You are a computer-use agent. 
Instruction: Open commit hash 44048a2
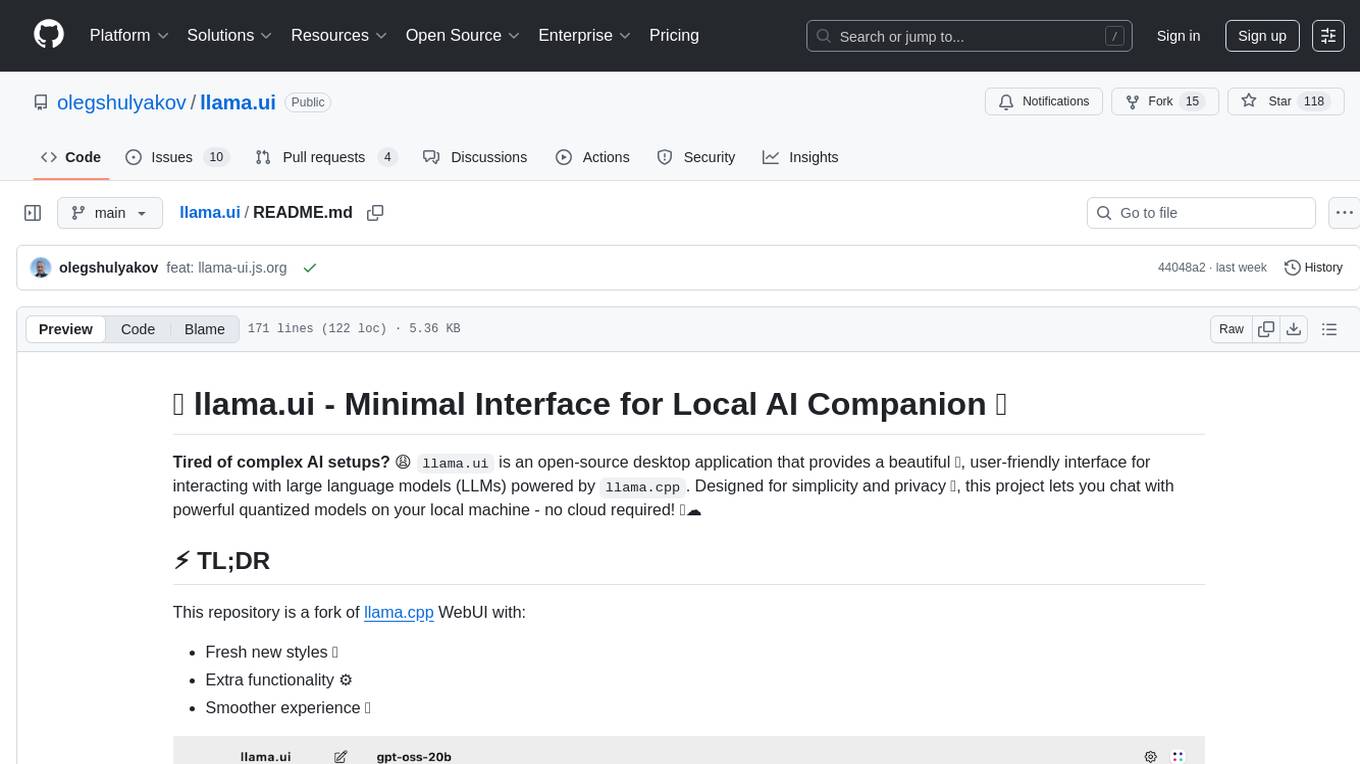1181,268
